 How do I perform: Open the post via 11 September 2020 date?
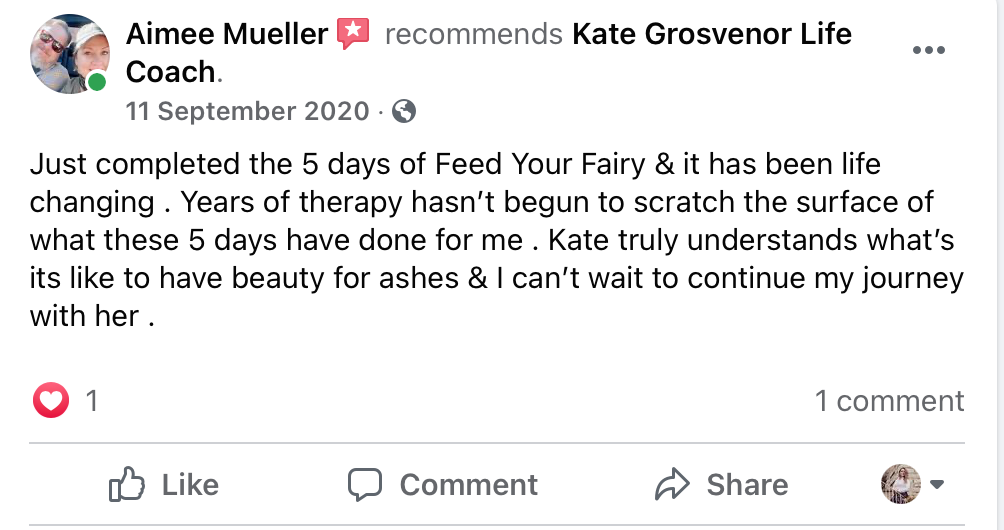pos(247,111)
